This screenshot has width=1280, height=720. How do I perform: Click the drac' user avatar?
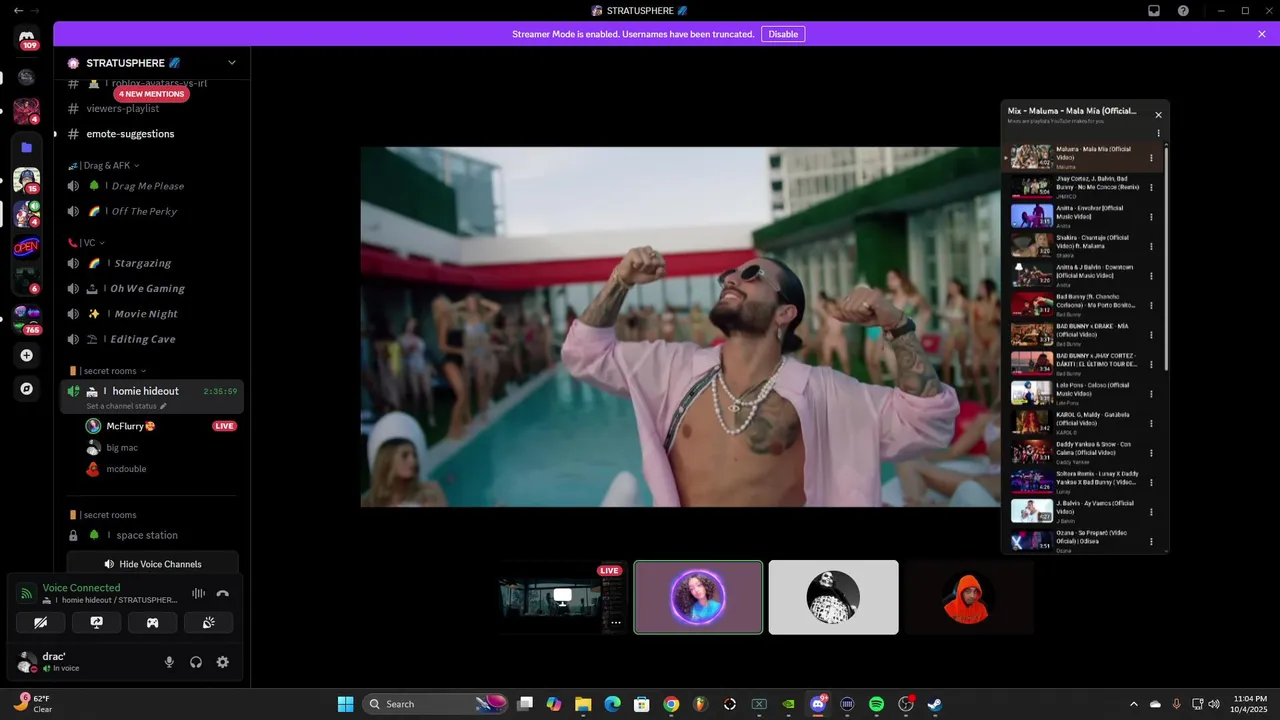point(27,662)
